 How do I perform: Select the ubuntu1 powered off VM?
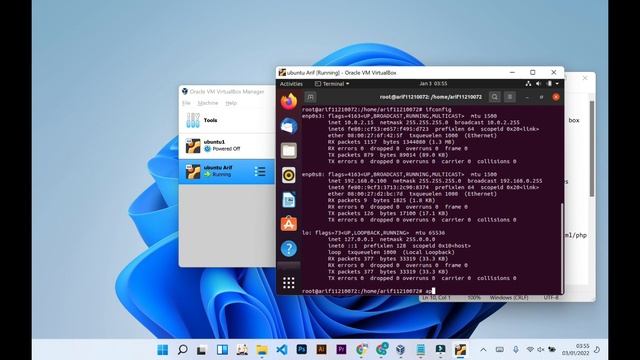227,146
